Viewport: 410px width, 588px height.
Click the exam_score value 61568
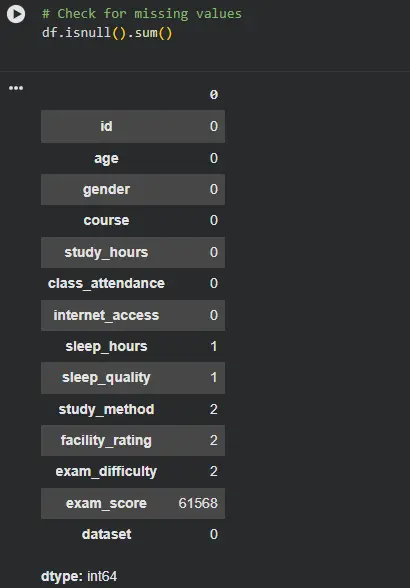pos(198,503)
